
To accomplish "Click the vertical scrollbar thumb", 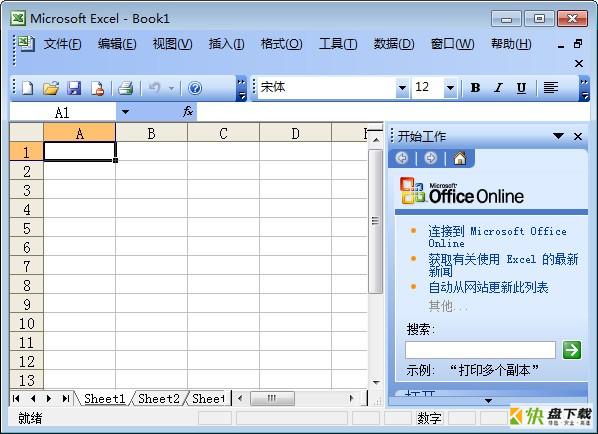I will [x=375, y=221].
